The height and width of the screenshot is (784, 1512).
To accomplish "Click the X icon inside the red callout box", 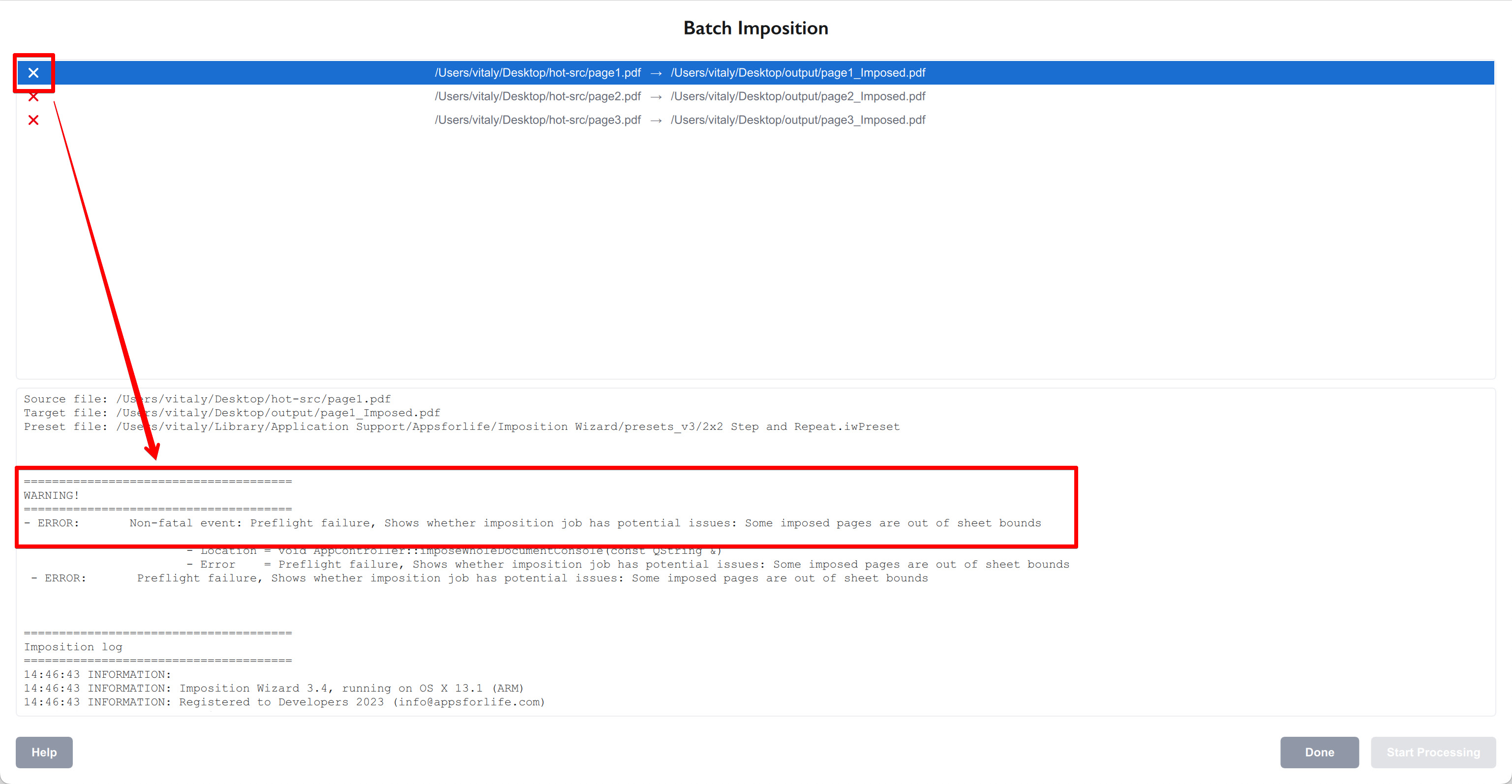I will point(33,73).
